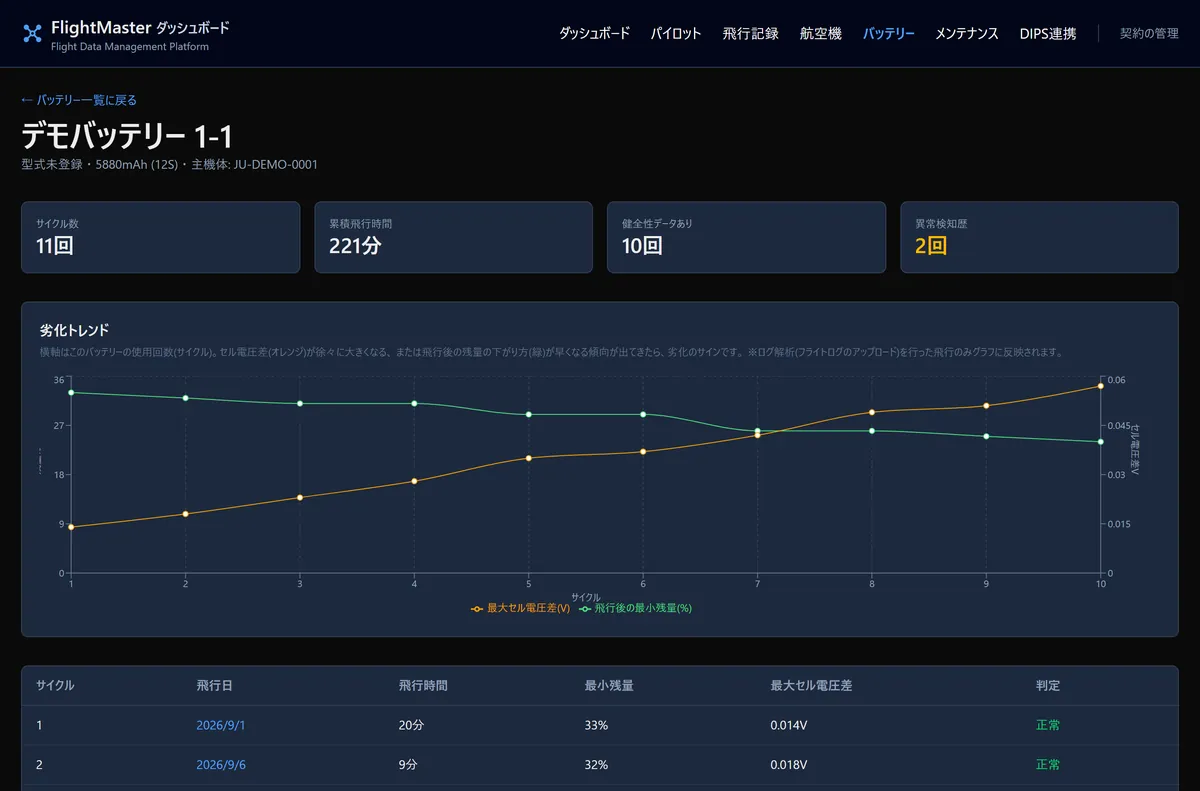Click the デモバッテリー 1-1 page title
This screenshot has width=1200, height=791.
(x=127, y=137)
